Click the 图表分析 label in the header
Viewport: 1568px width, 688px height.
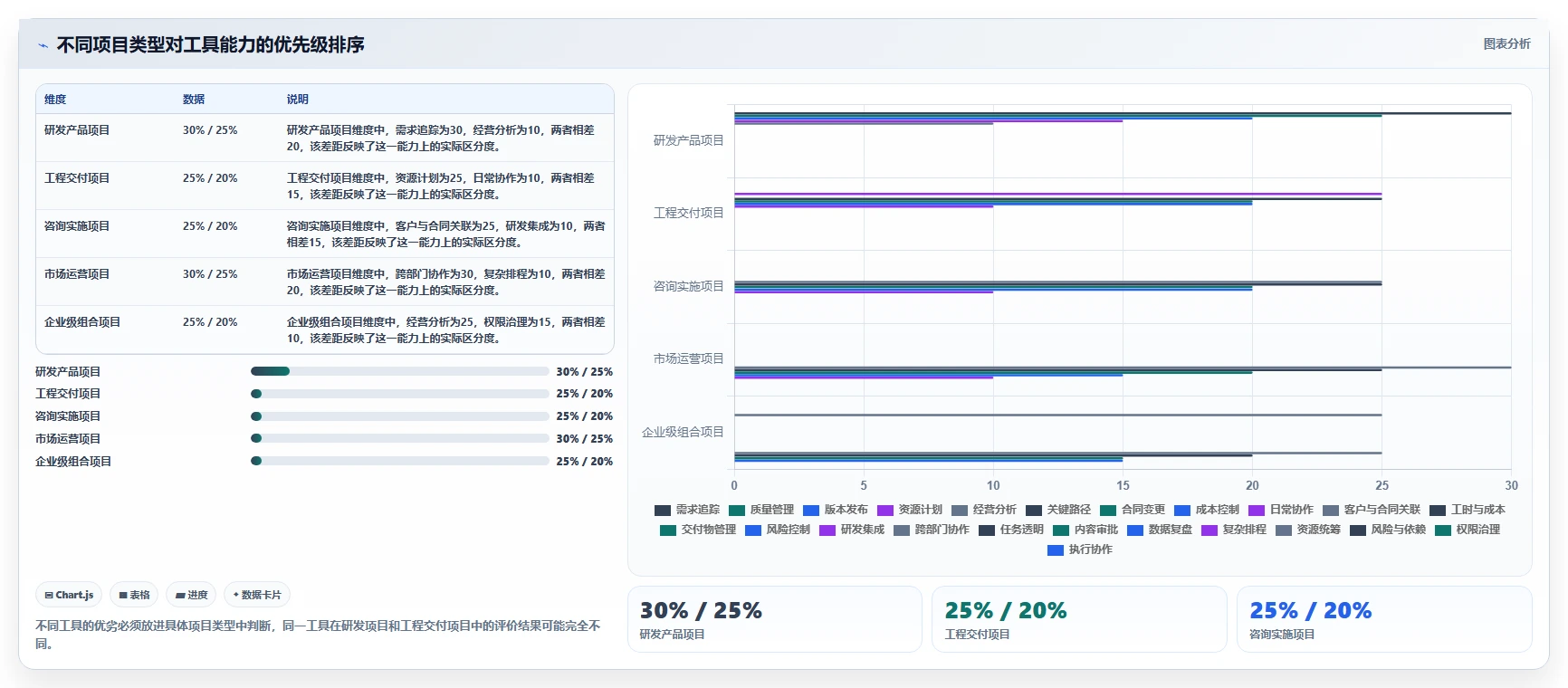[x=1506, y=43]
